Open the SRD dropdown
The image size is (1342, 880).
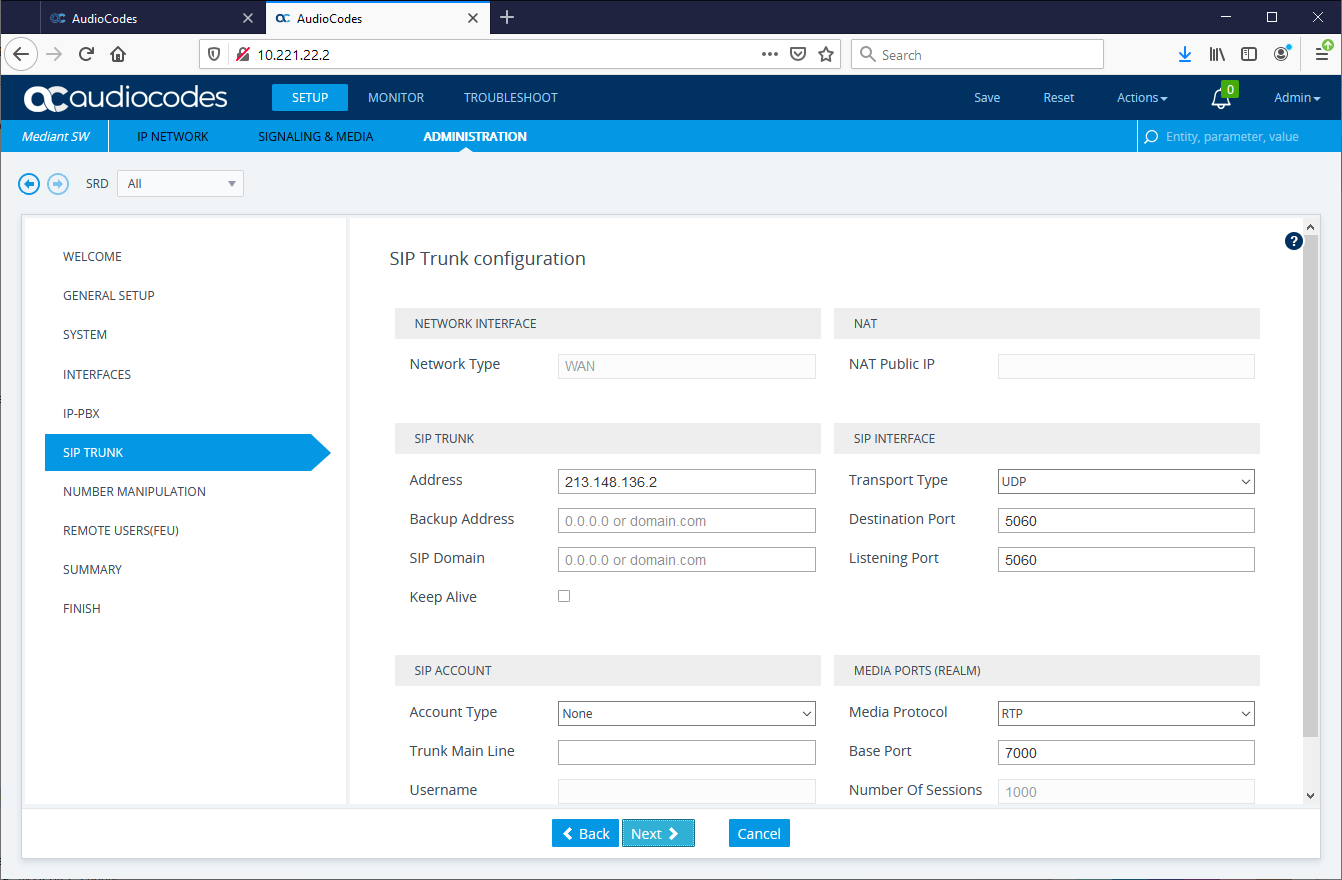(180, 184)
